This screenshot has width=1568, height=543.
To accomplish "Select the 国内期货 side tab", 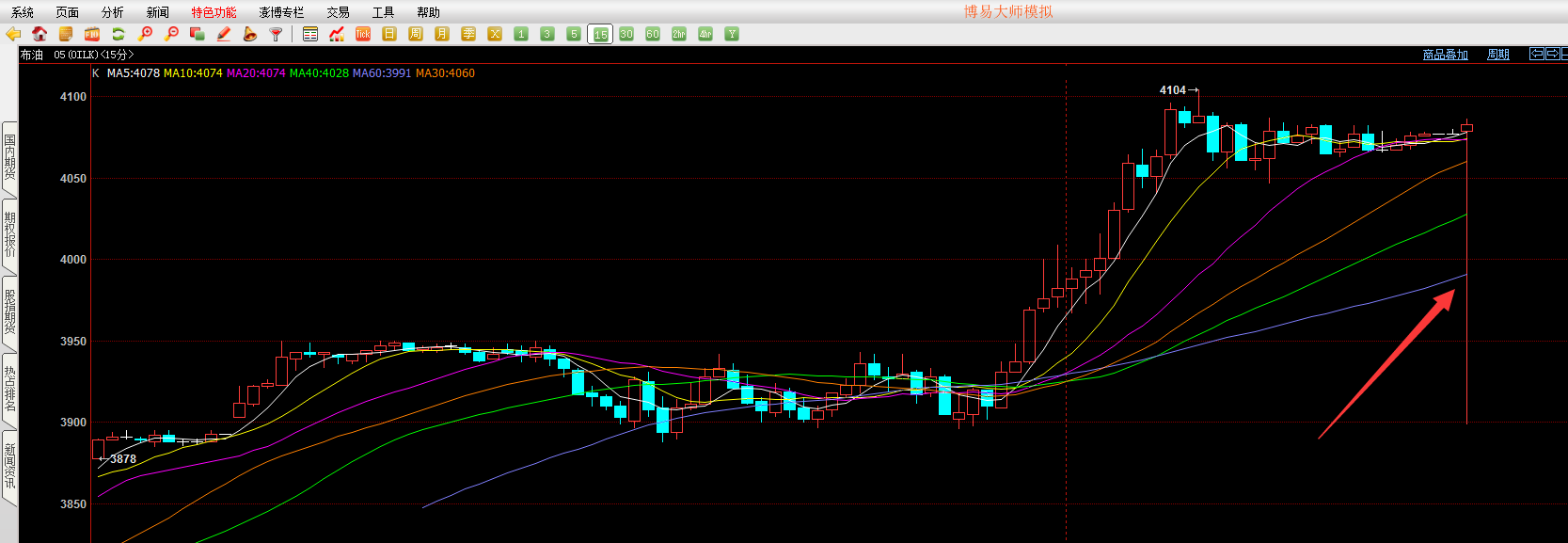I will 9,156.
